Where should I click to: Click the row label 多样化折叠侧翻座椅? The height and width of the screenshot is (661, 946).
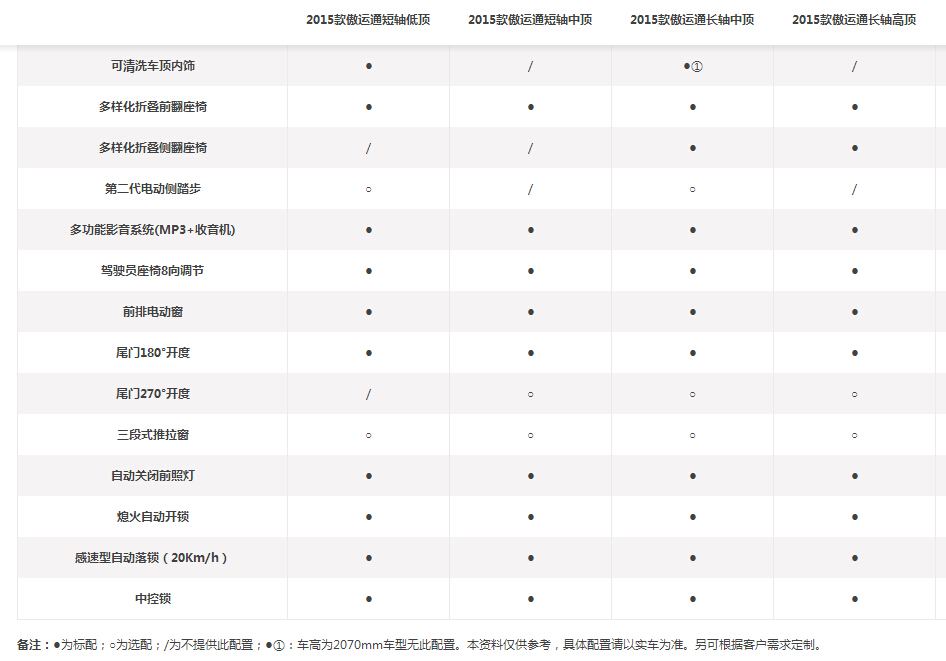[153, 148]
